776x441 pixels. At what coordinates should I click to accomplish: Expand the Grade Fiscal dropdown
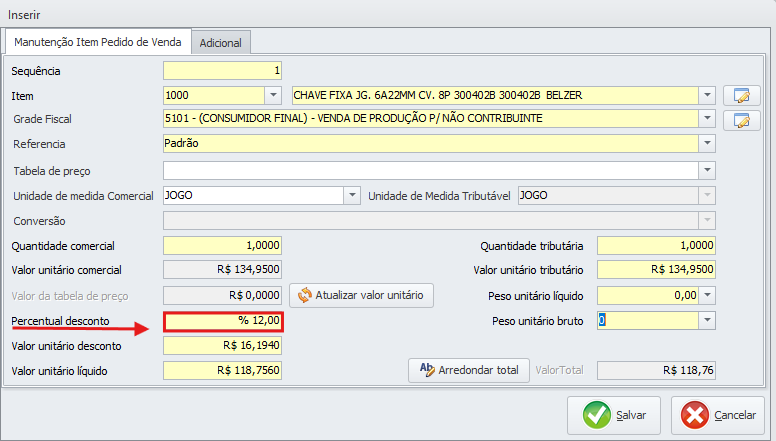coord(708,120)
